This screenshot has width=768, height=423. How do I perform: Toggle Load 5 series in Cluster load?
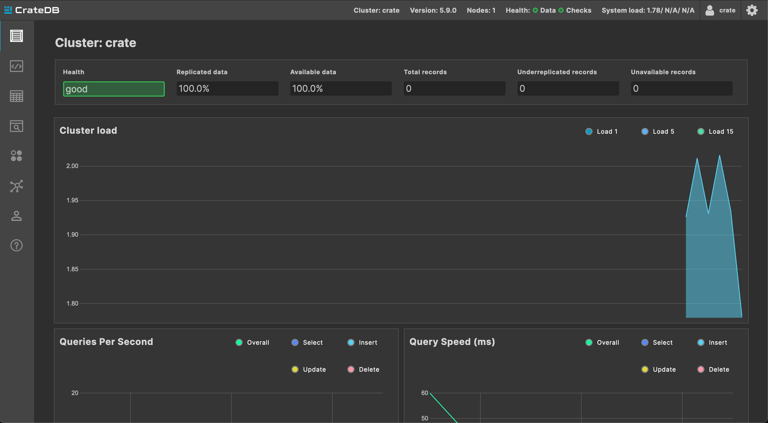click(x=658, y=131)
